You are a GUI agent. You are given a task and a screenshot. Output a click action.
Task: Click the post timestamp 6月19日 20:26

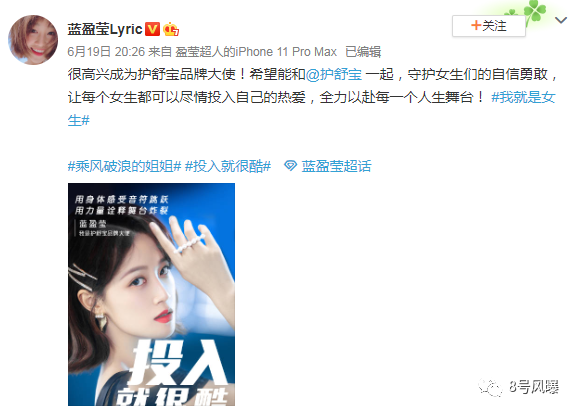click(x=106, y=52)
